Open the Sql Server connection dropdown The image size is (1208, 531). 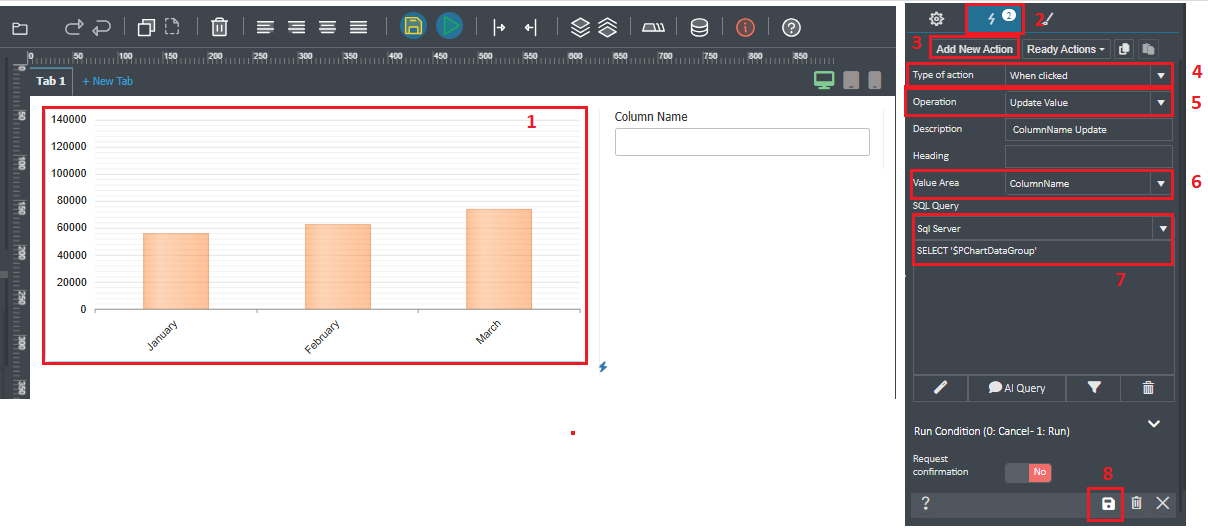click(1043, 229)
